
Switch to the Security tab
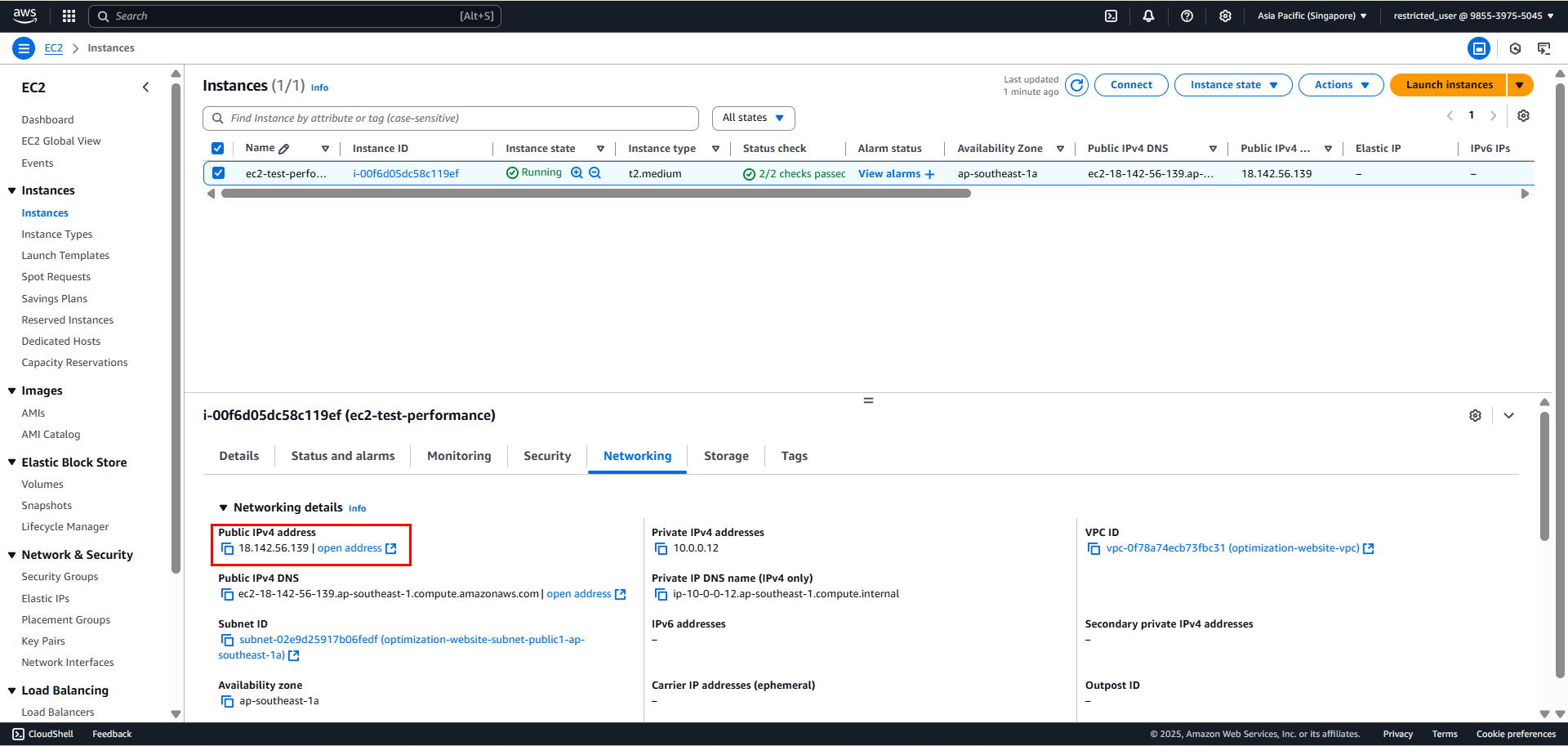pos(547,456)
